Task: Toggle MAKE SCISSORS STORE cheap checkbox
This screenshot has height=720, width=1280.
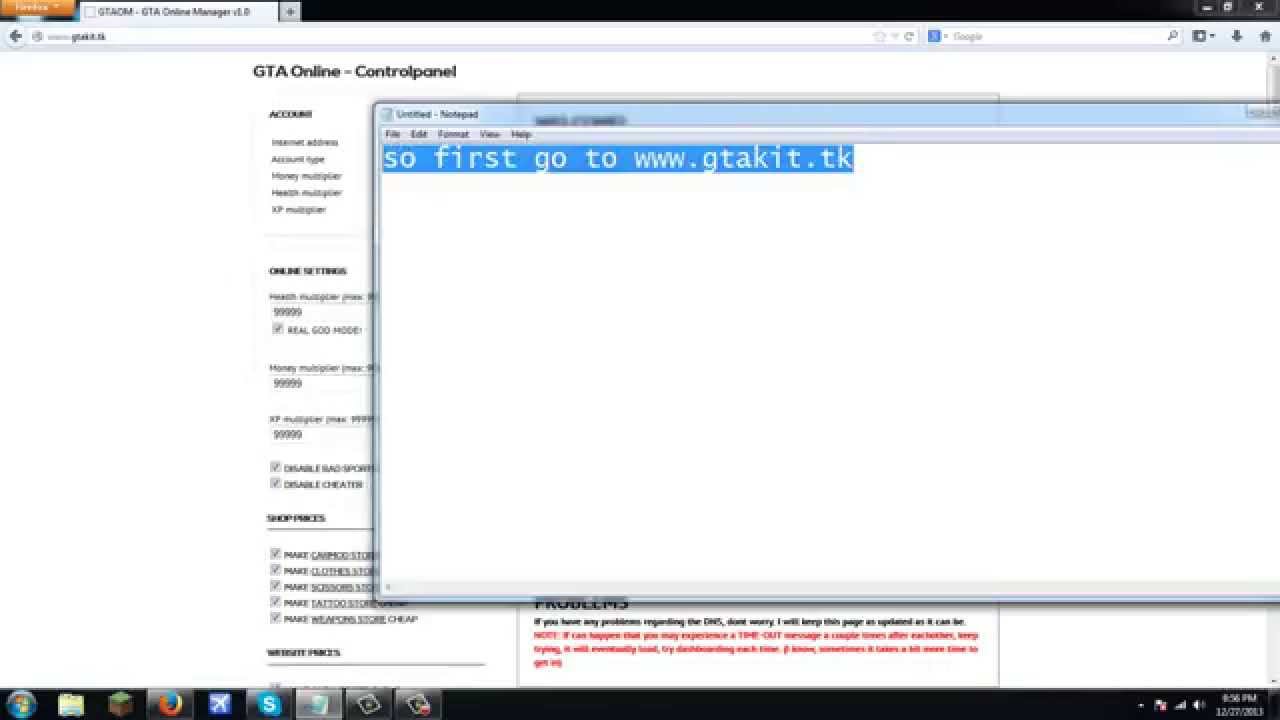Action: tap(276, 586)
